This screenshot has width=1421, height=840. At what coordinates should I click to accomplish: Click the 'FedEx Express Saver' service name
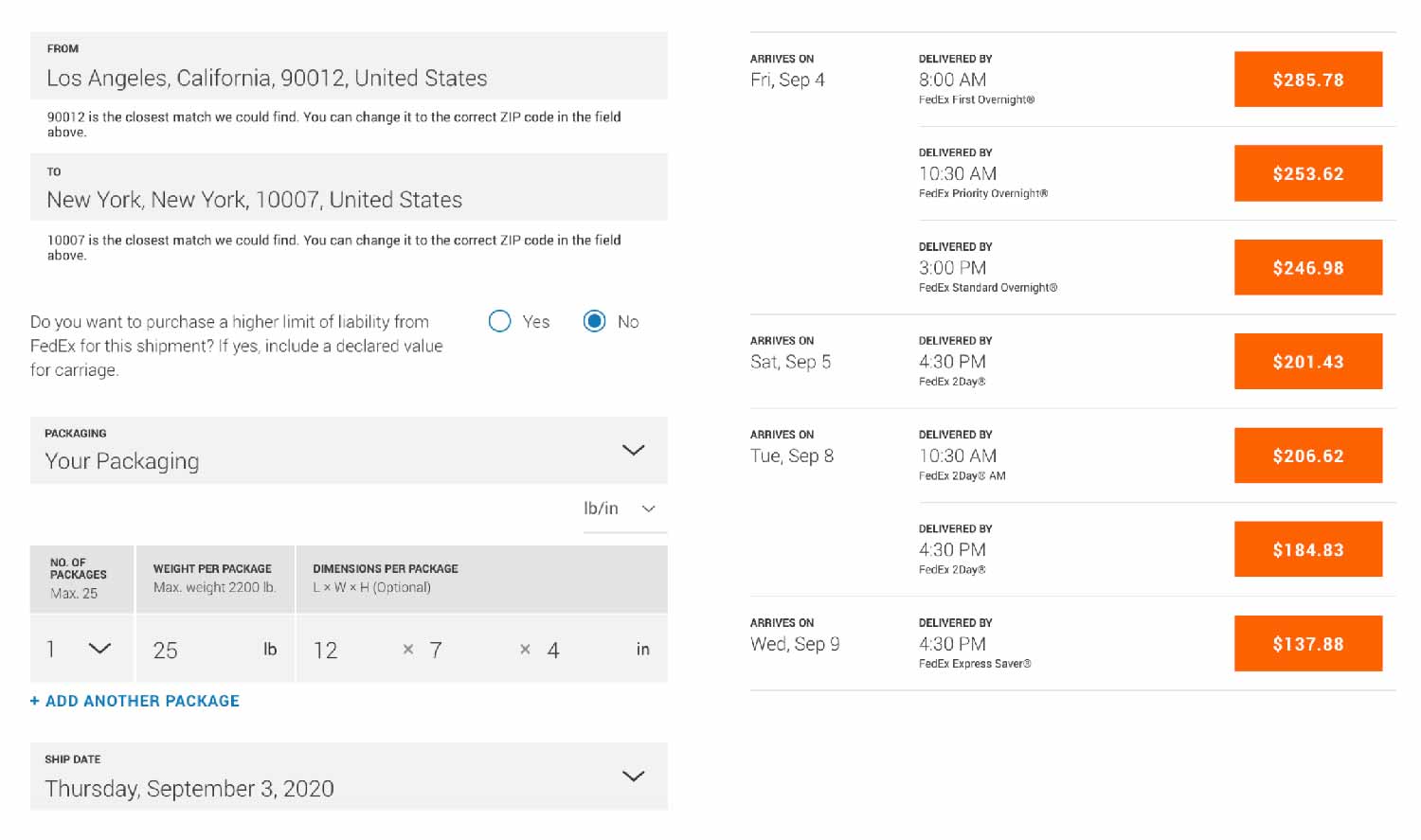tap(975, 664)
